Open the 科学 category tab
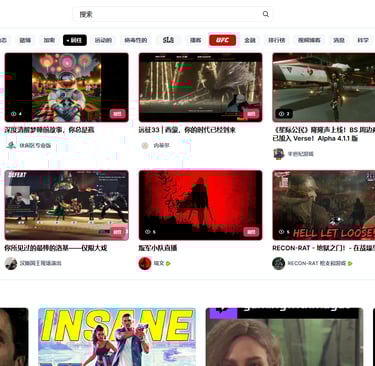The height and width of the screenshot is (366, 375). pyautogui.click(x=363, y=40)
